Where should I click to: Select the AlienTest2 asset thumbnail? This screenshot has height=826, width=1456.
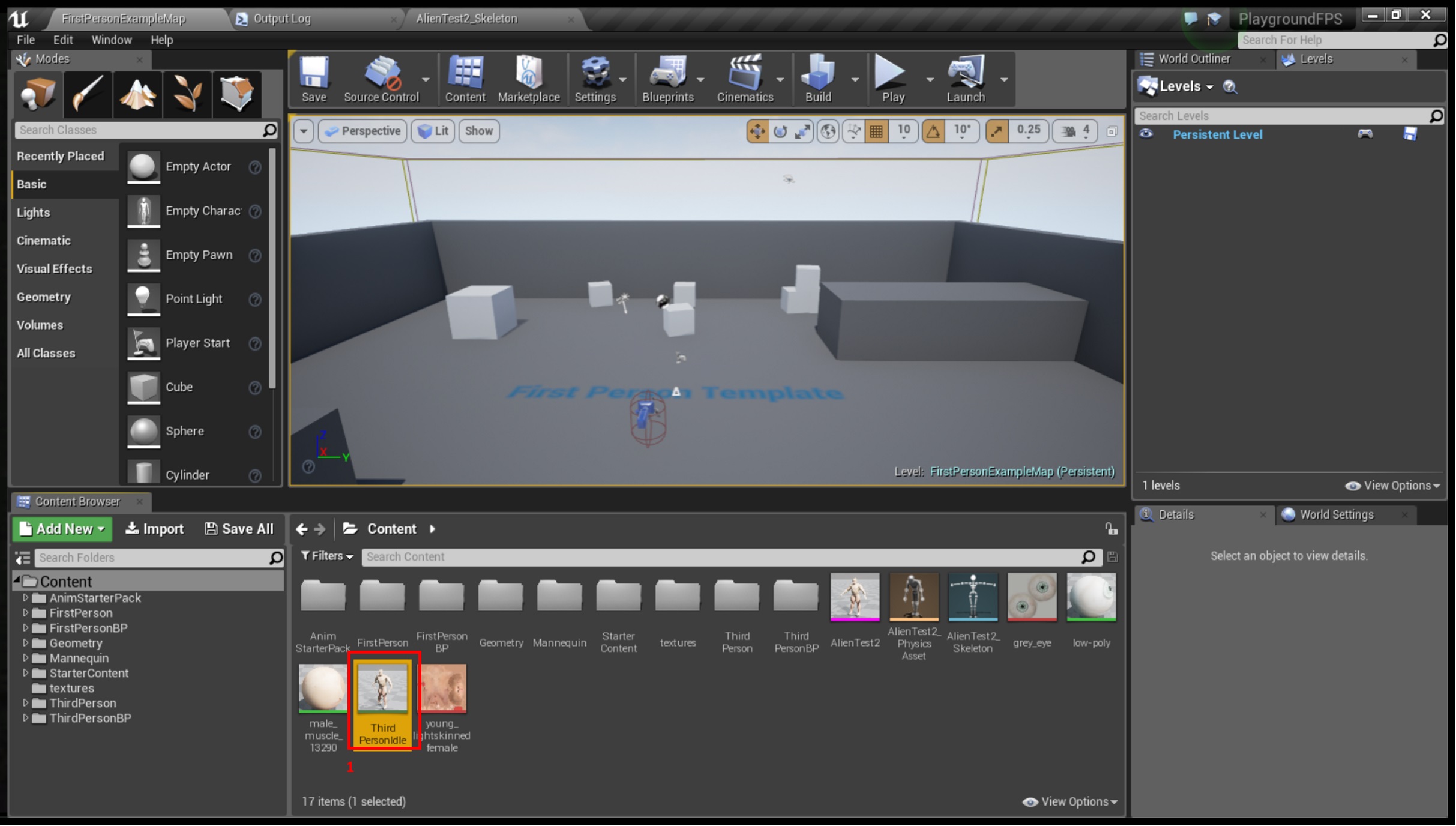pos(855,597)
